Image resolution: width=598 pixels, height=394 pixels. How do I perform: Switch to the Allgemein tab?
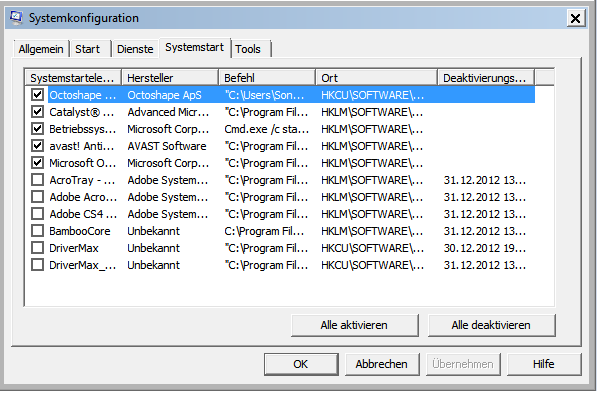[41, 49]
